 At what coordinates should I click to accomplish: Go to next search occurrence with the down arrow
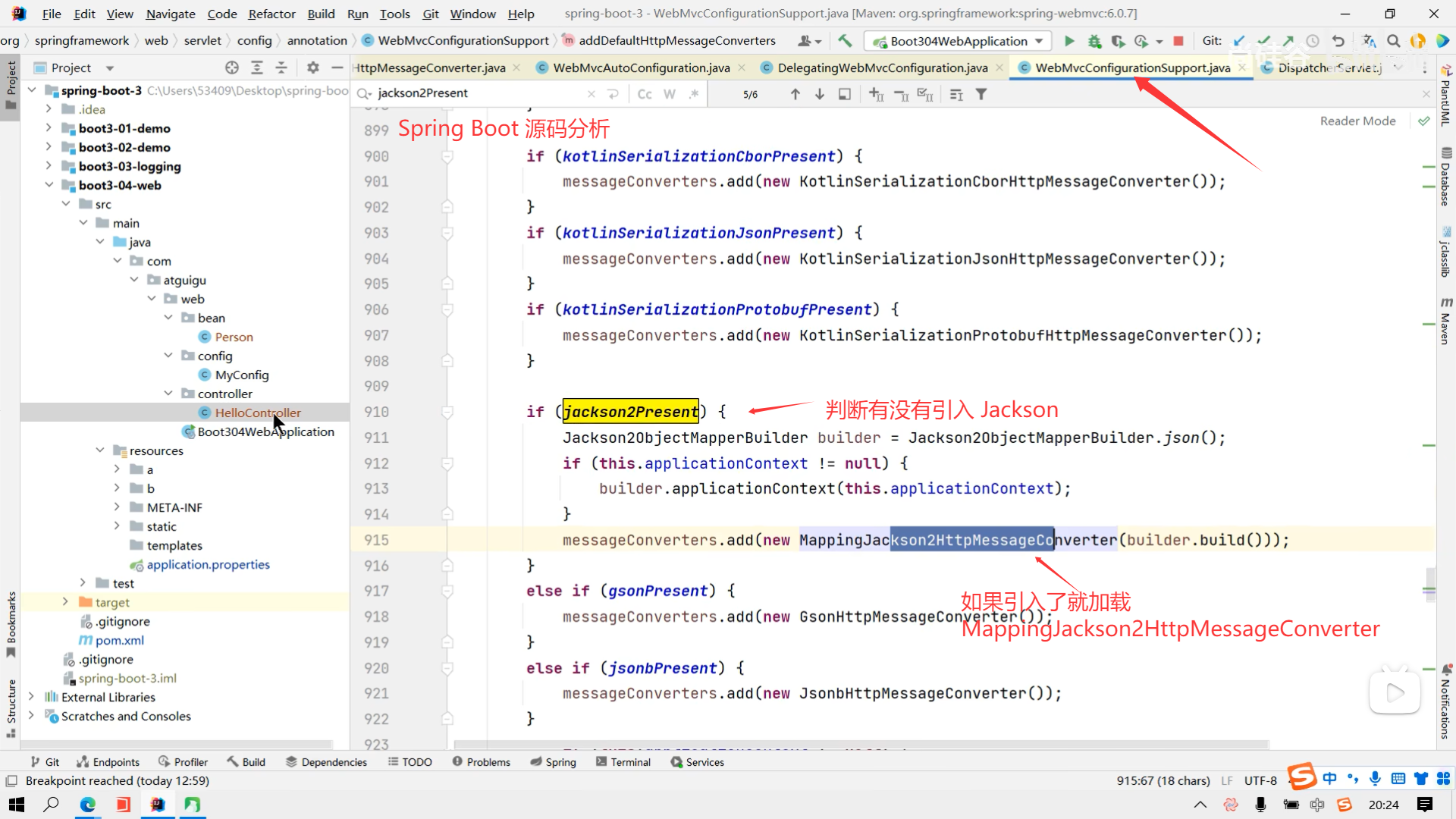[x=820, y=94]
